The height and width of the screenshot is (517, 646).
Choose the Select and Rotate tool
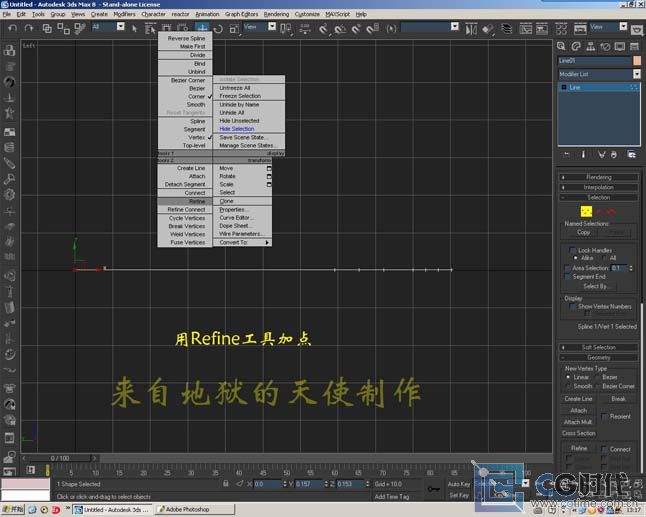coord(218,28)
